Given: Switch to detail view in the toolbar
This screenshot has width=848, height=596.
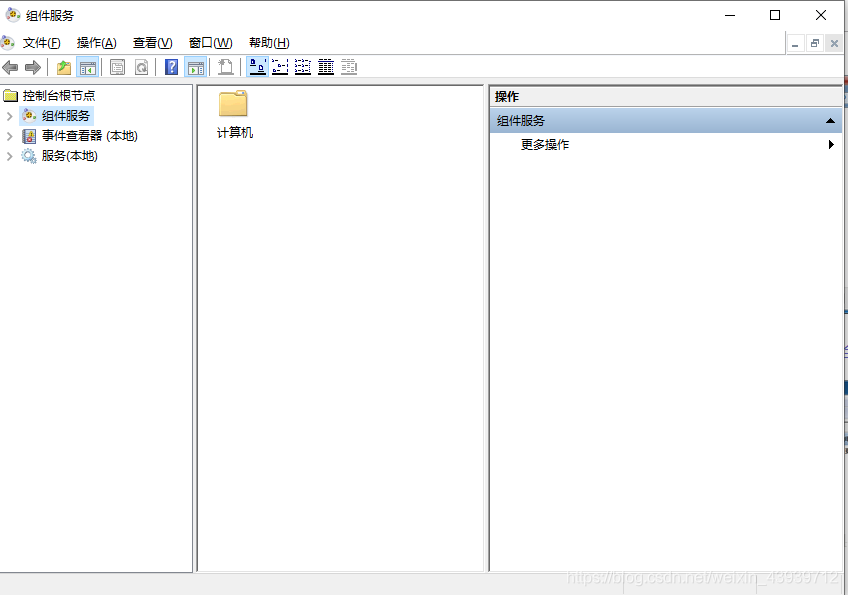Looking at the screenshot, I should (326, 68).
